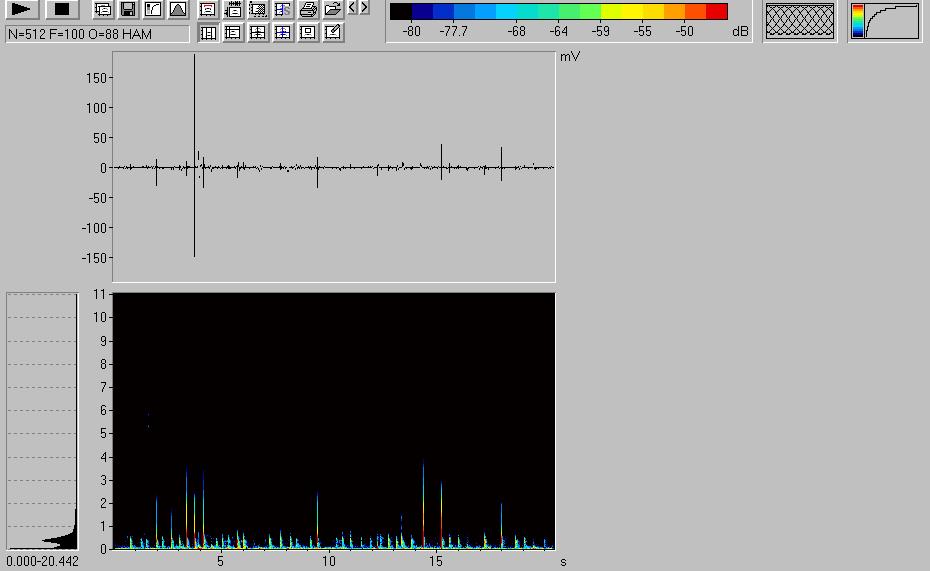This screenshot has width=930, height=571.
Task: Open the color gradient curve button
Action: tap(885, 21)
